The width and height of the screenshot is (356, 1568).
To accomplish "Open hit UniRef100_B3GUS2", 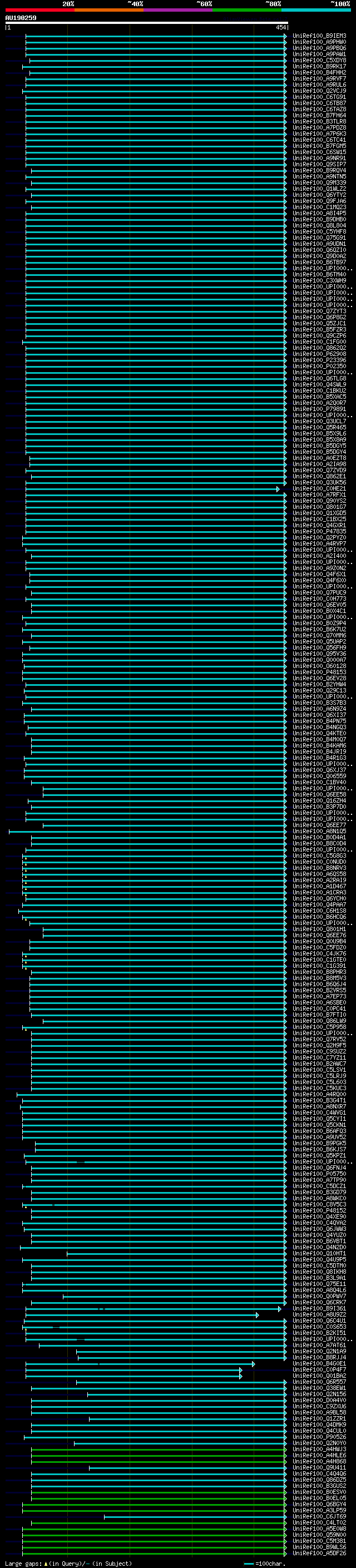I will pos(319,1486).
